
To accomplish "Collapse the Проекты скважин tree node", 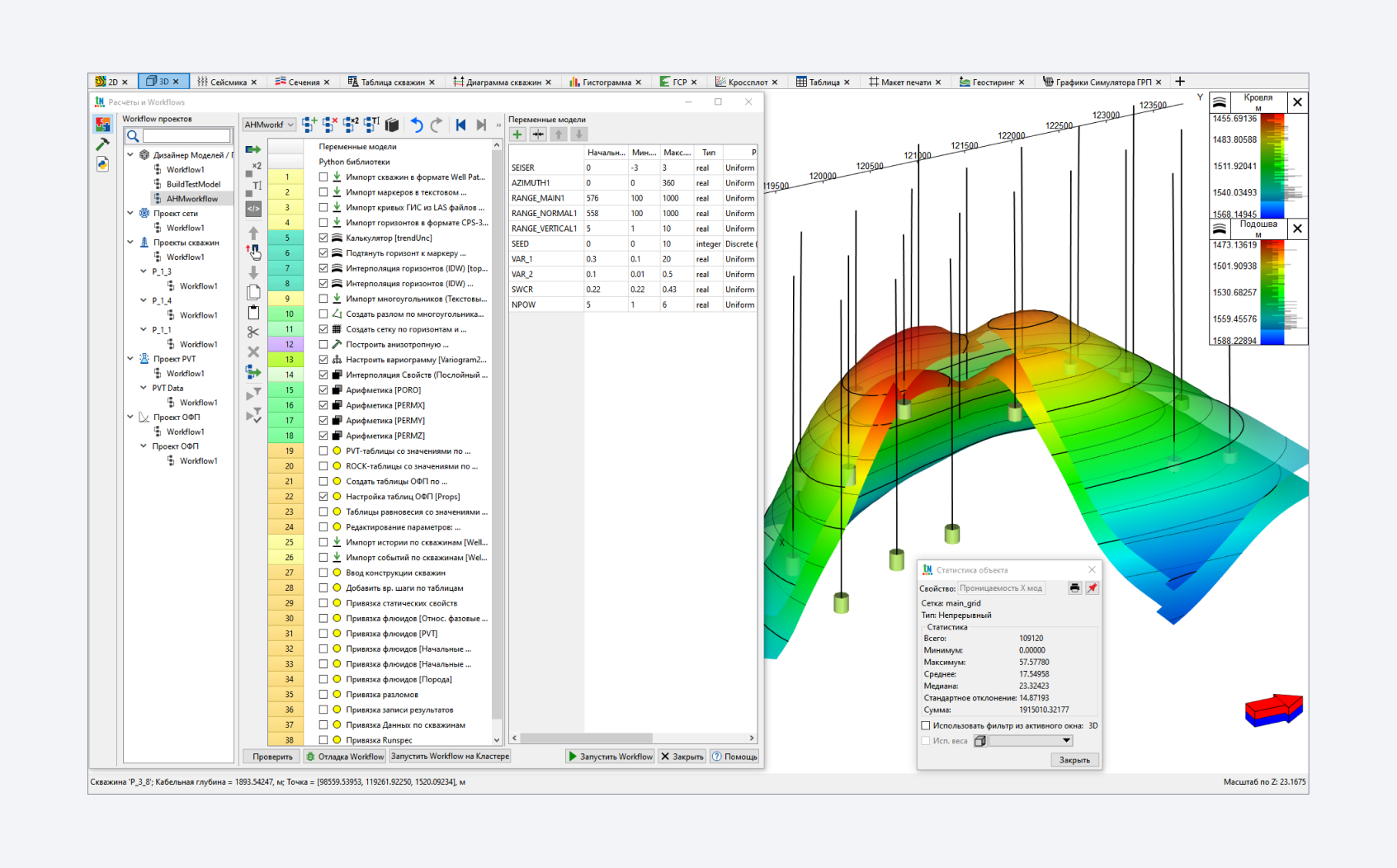I will tap(130, 243).
